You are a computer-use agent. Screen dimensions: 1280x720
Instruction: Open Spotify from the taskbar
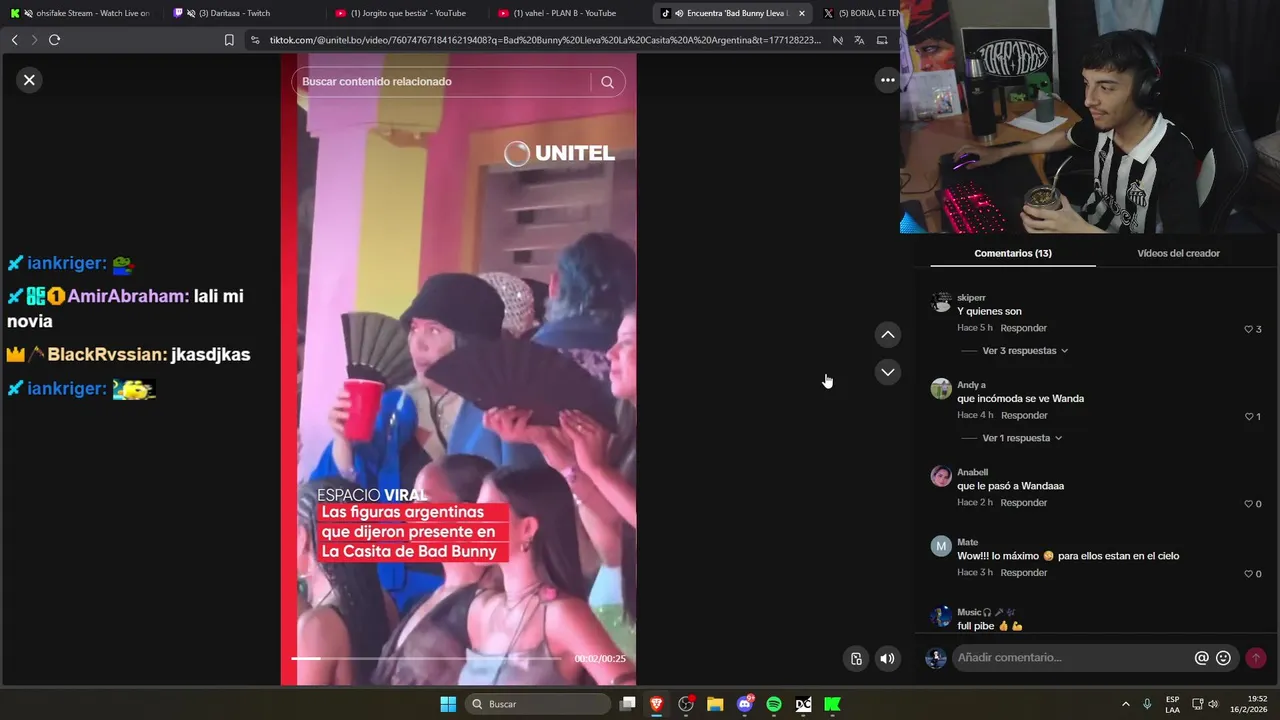[x=774, y=704]
